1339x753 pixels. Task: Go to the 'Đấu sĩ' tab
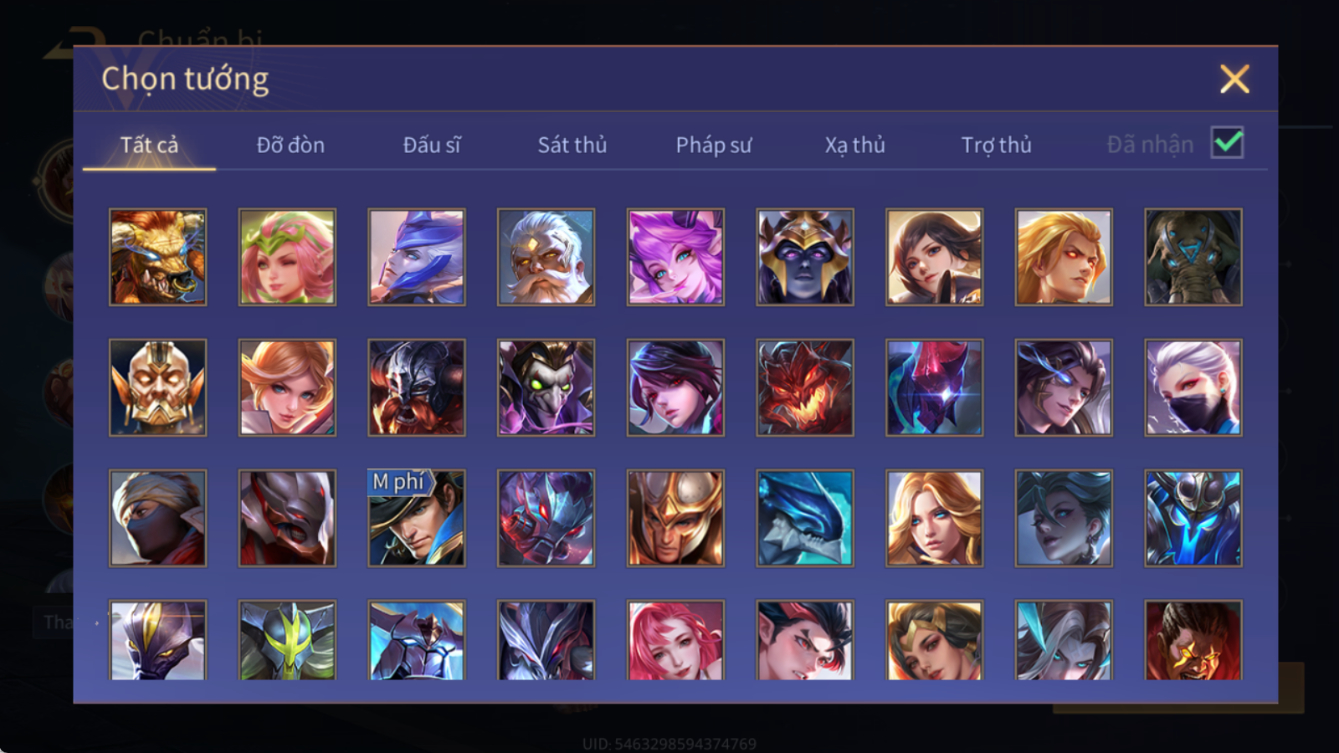[432, 145]
